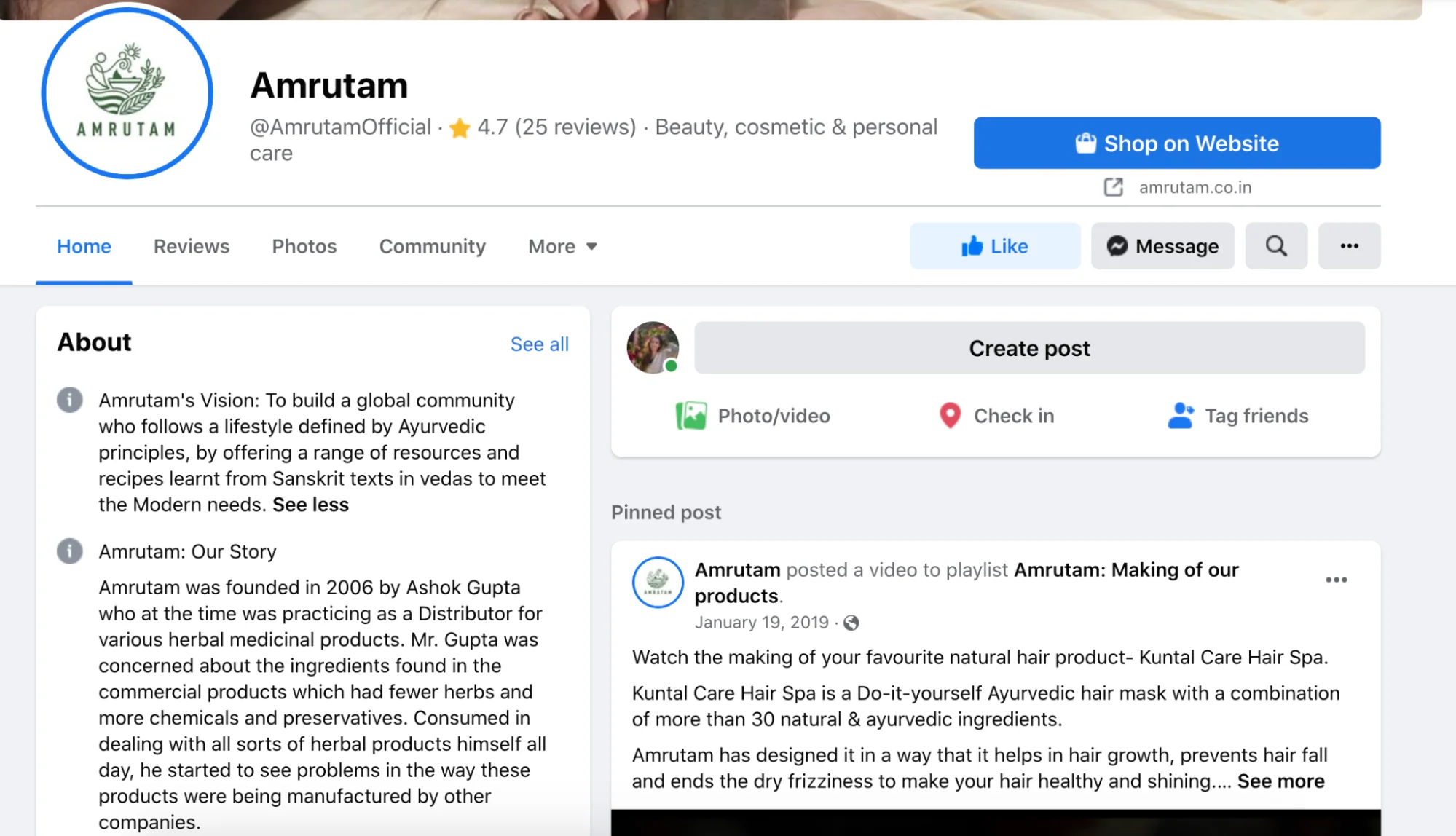The width and height of the screenshot is (1456, 836).
Task: Click the Check in location pin icon
Action: [x=949, y=415]
